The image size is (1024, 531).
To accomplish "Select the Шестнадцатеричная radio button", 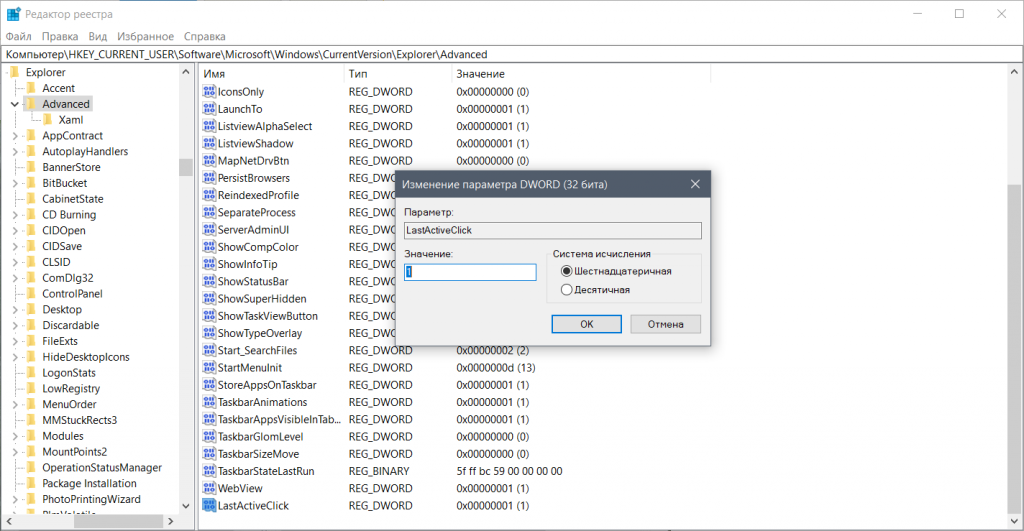I will pyautogui.click(x=567, y=271).
